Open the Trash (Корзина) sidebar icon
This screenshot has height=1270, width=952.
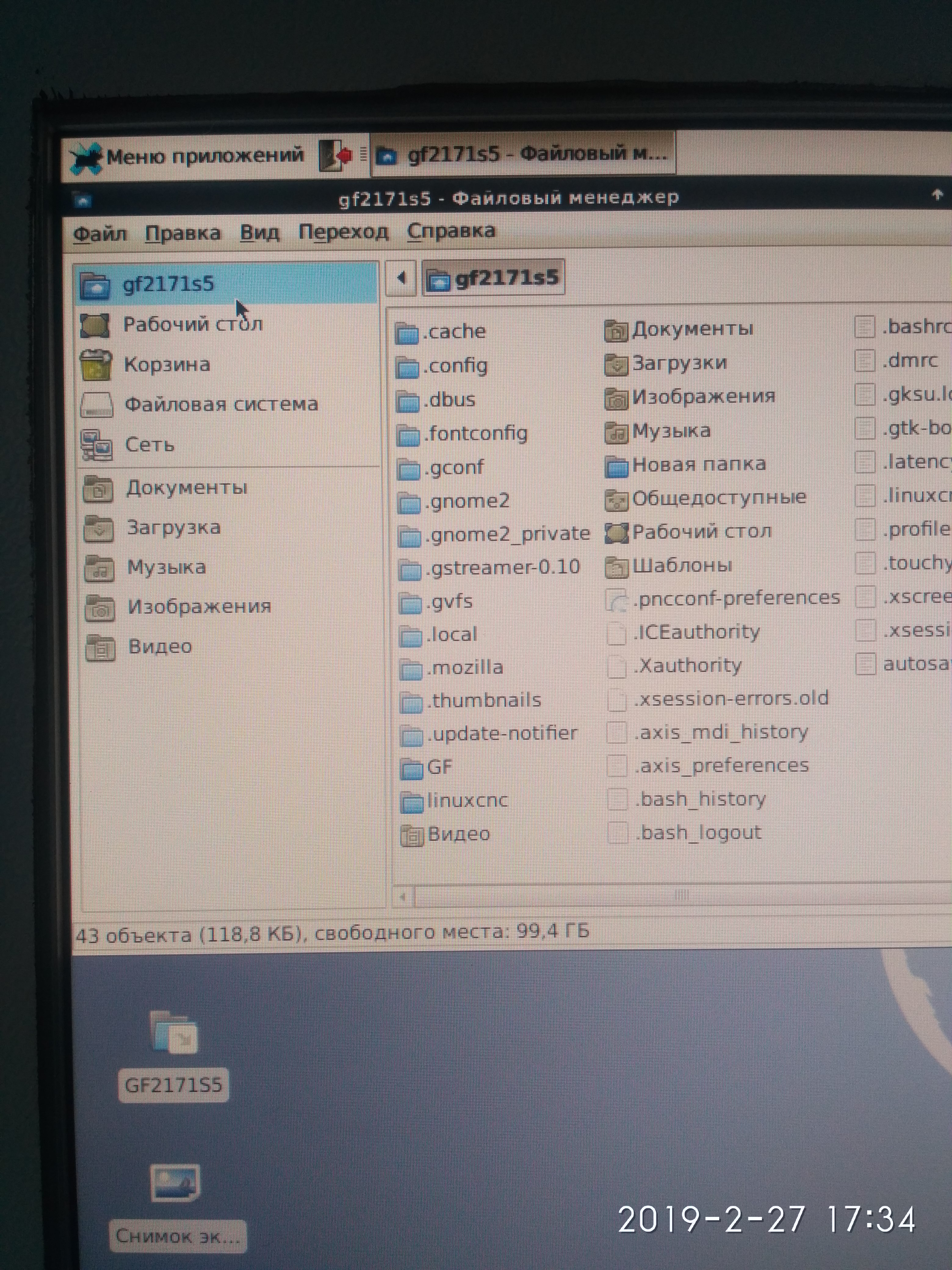pos(96,365)
